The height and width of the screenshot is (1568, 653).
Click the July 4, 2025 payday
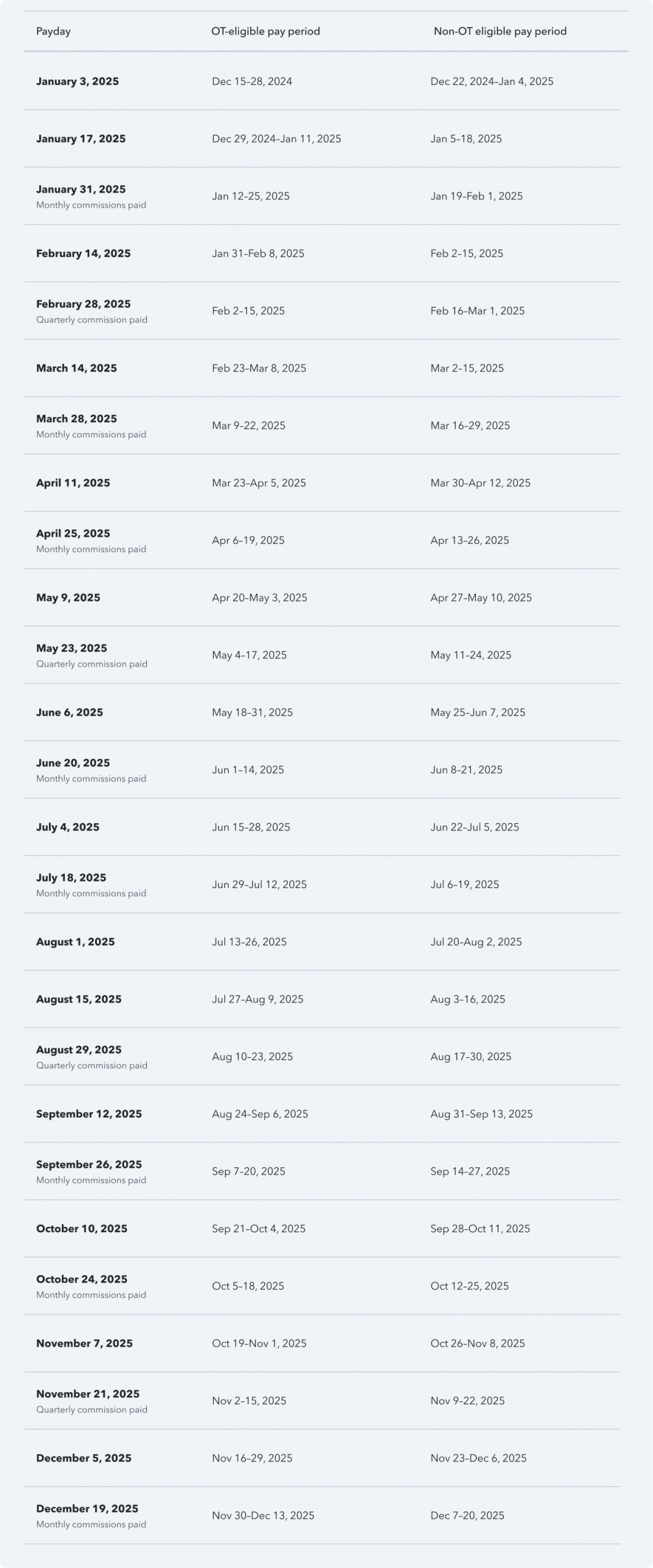coord(67,827)
